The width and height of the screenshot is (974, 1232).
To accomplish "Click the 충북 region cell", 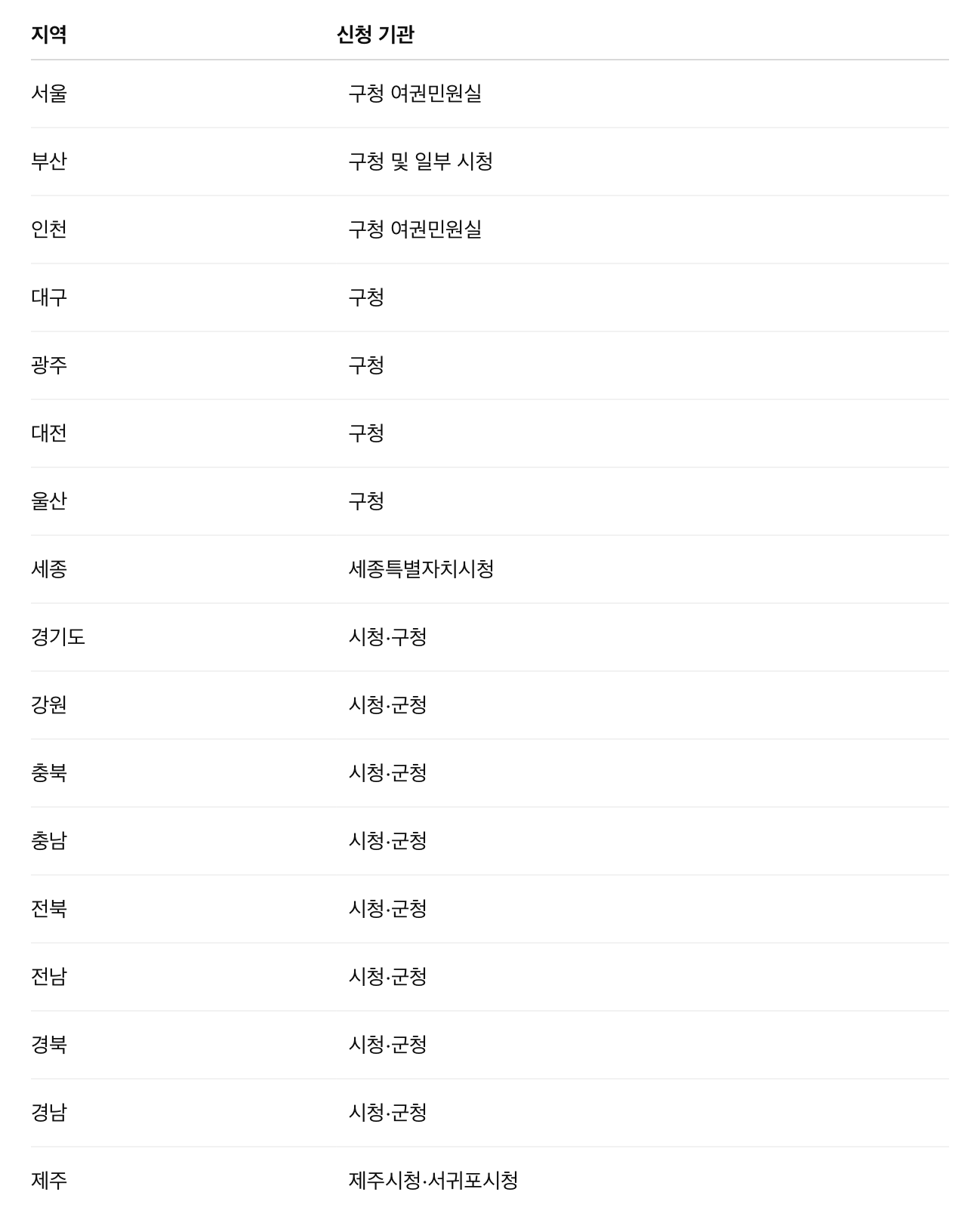I will coord(49,773).
